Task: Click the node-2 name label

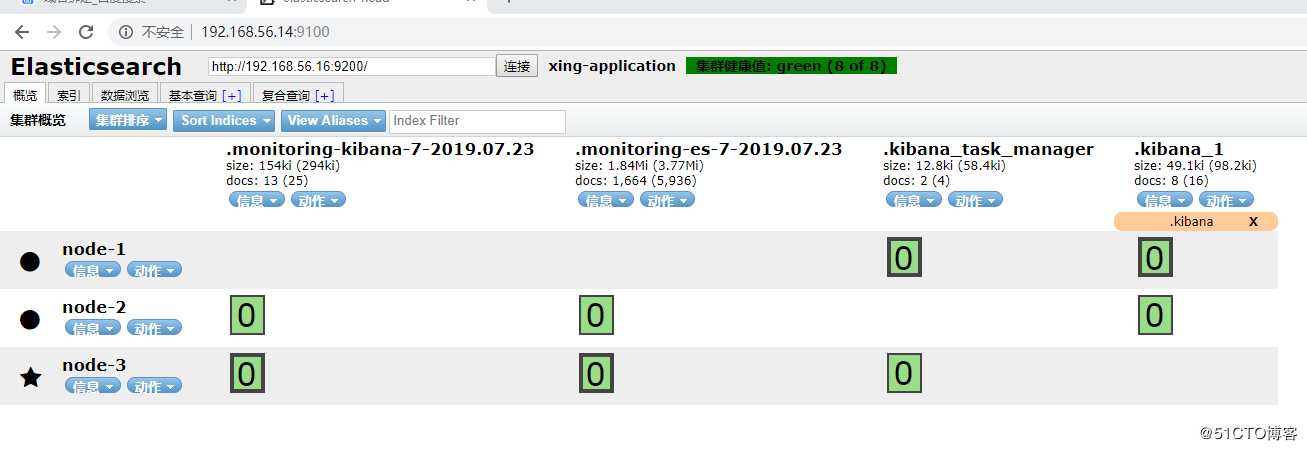Action: click(94, 307)
